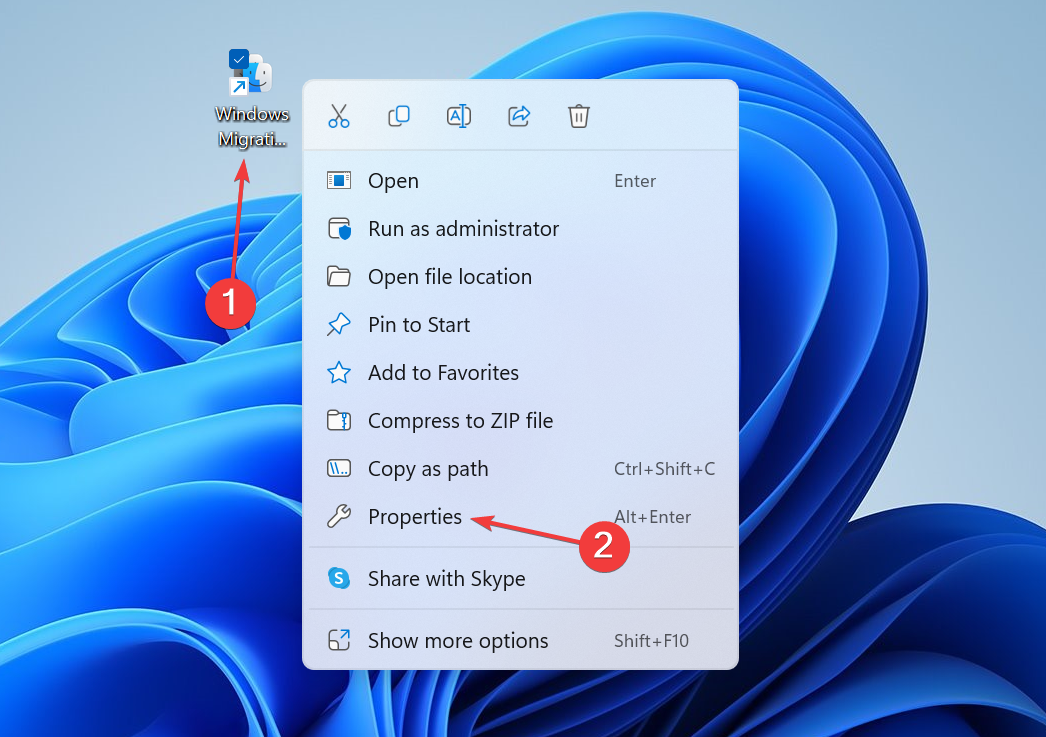1046x737 pixels.
Task: Click the Properties wrench icon
Action: tap(339, 517)
